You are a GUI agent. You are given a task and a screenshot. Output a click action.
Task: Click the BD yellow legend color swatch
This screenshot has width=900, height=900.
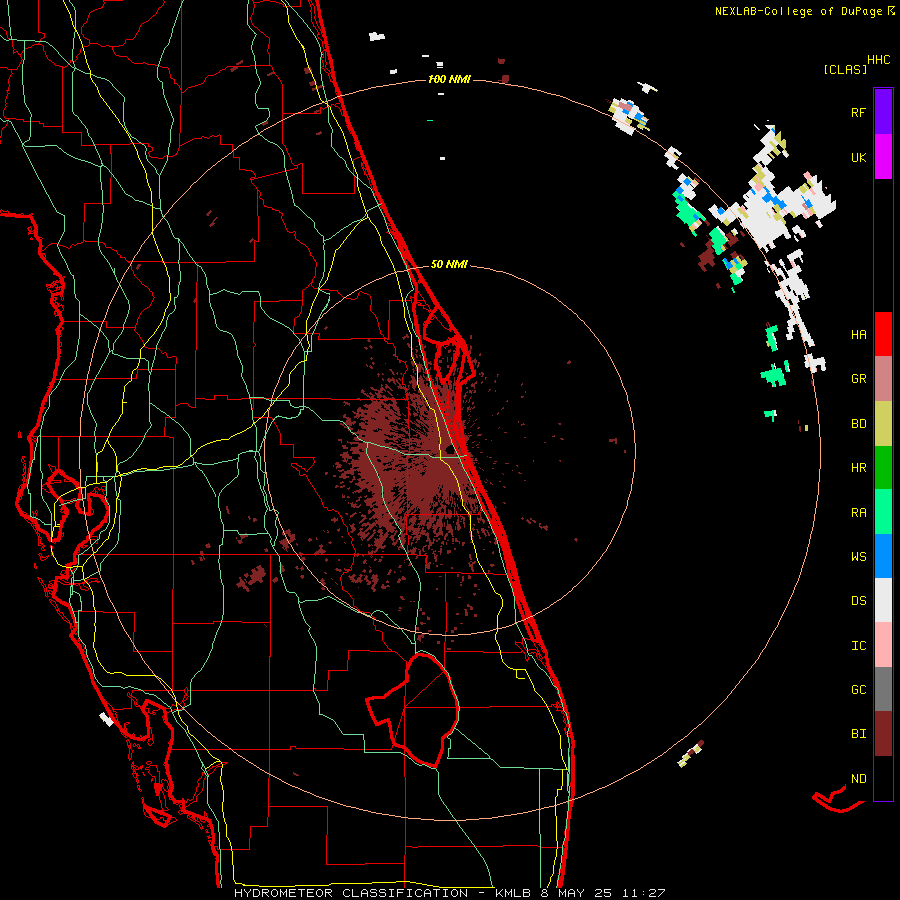click(883, 424)
